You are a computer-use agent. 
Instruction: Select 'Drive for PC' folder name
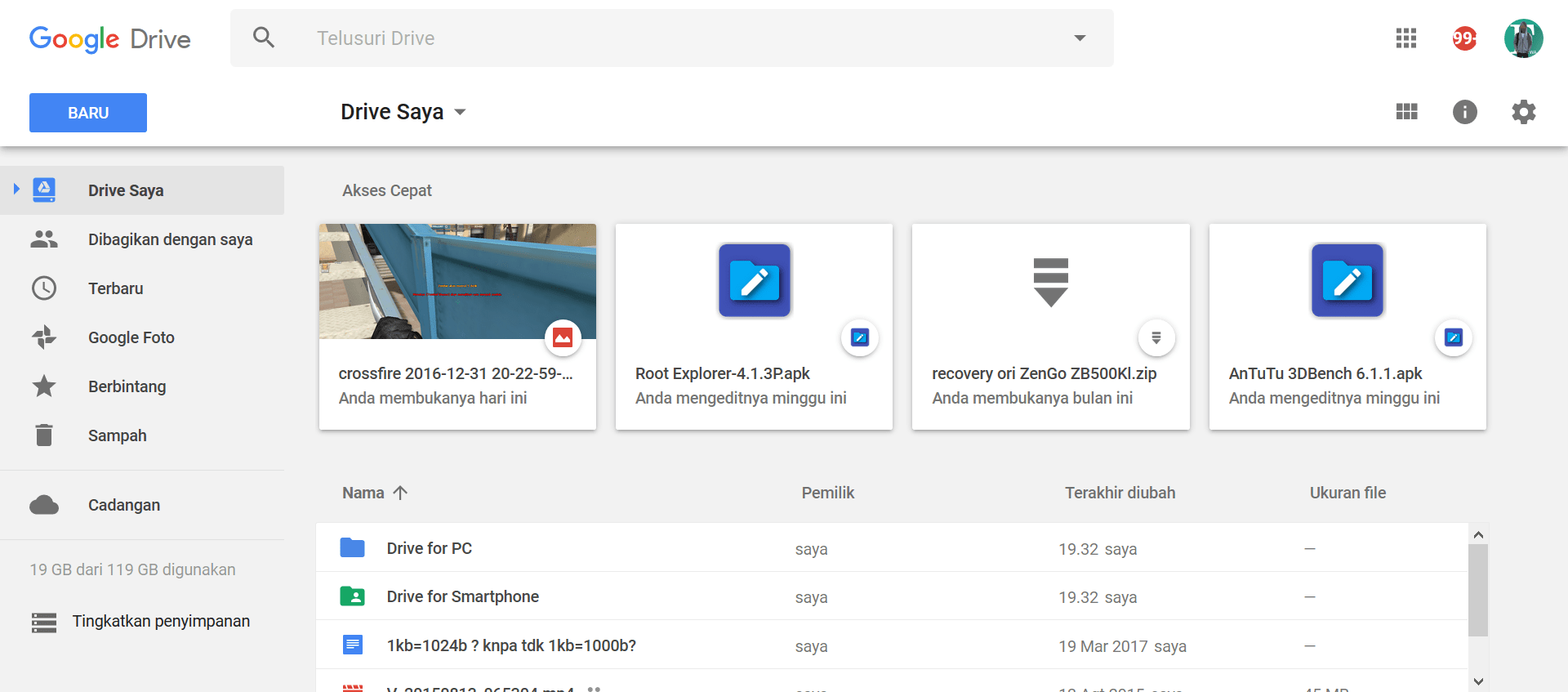[430, 548]
